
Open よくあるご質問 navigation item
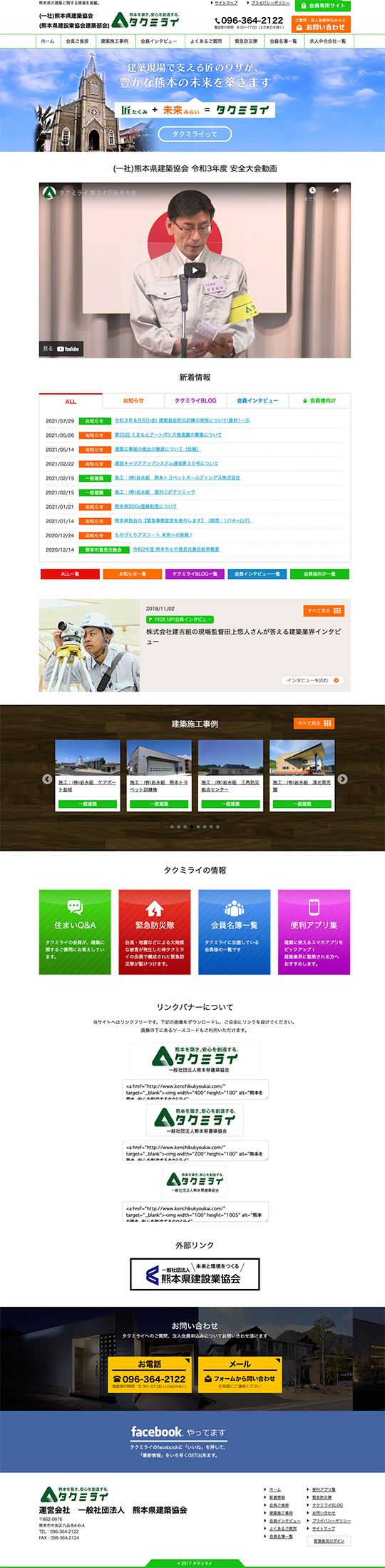coord(206,41)
